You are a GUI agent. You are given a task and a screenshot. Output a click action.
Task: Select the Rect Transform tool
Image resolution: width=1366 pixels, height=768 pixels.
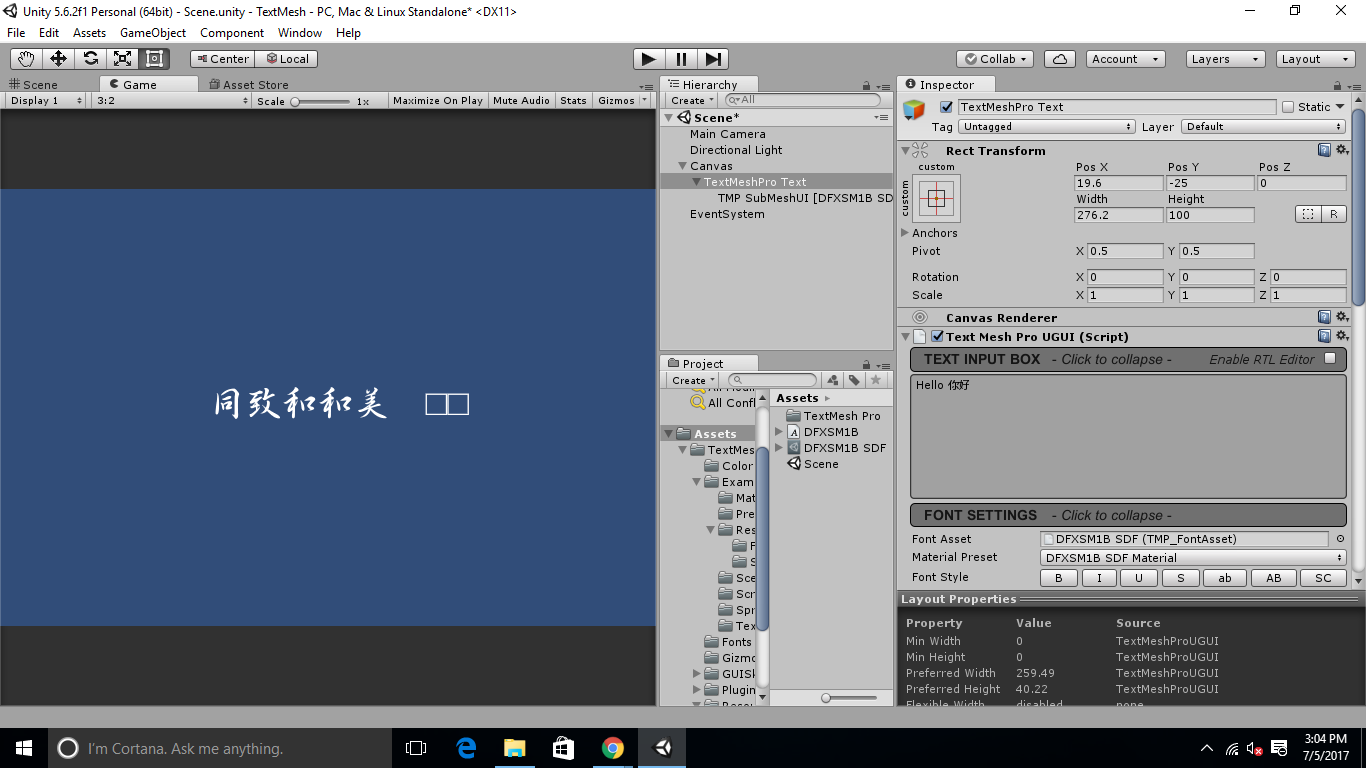pos(154,59)
